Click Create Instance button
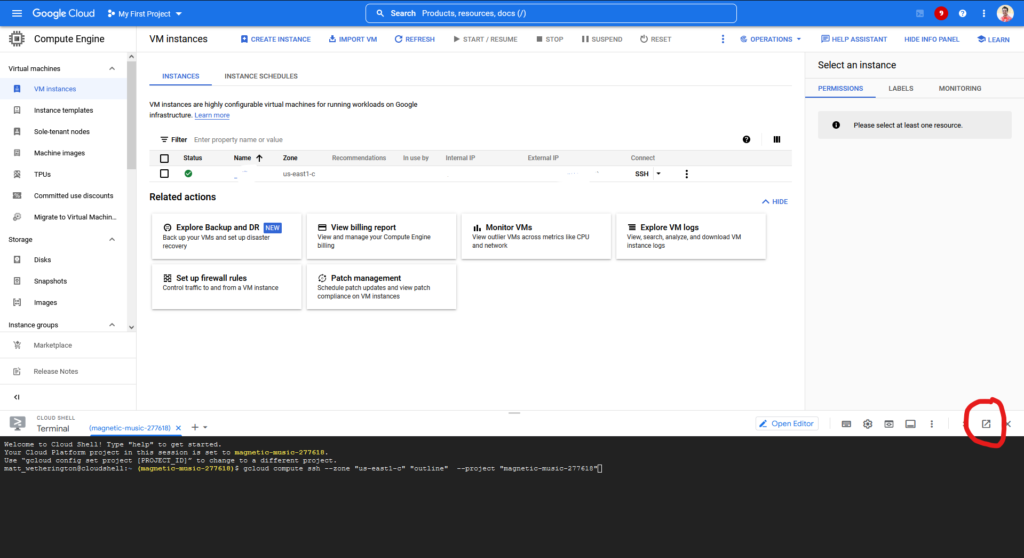The height and width of the screenshot is (558, 1024). [x=276, y=39]
